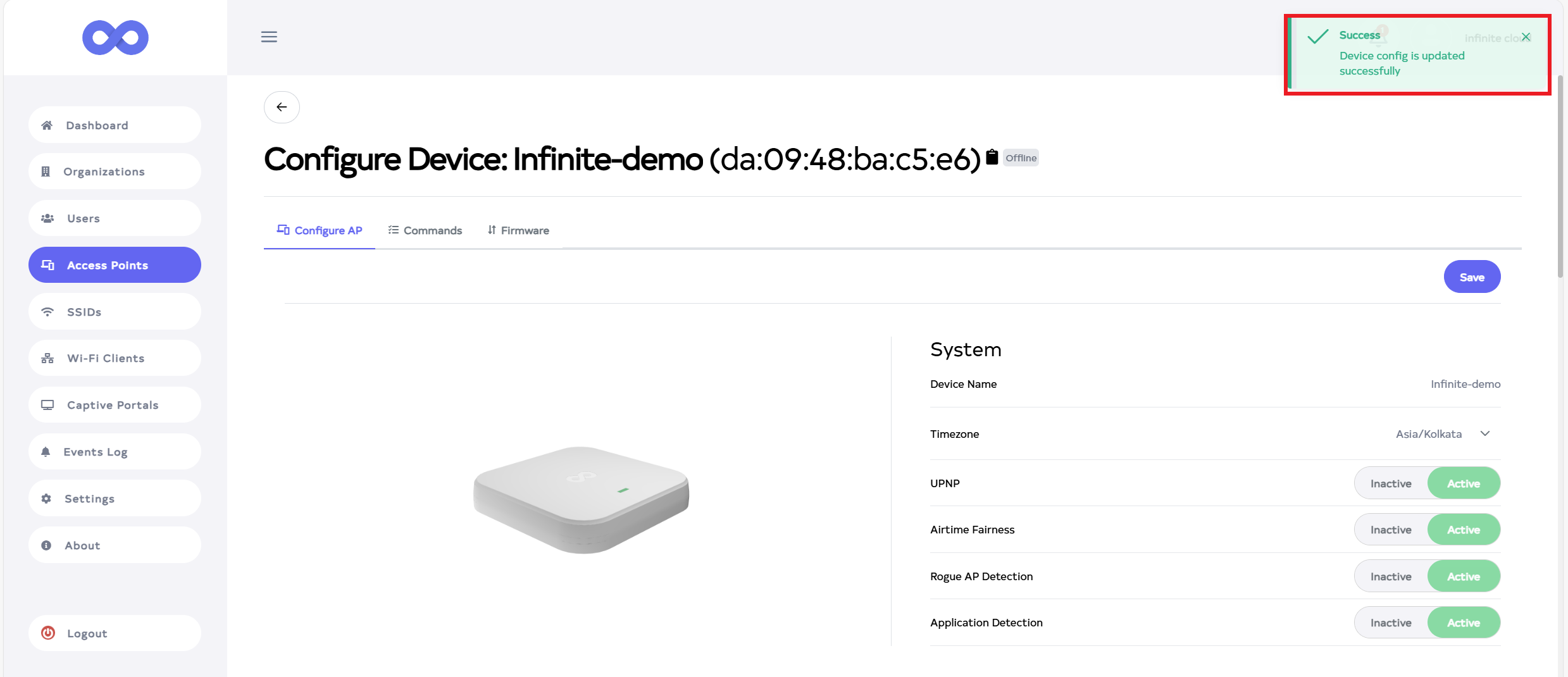Viewport: 1568px width, 677px height.
Task: Set Airtime Fairness to Inactive
Action: (x=1390, y=530)
